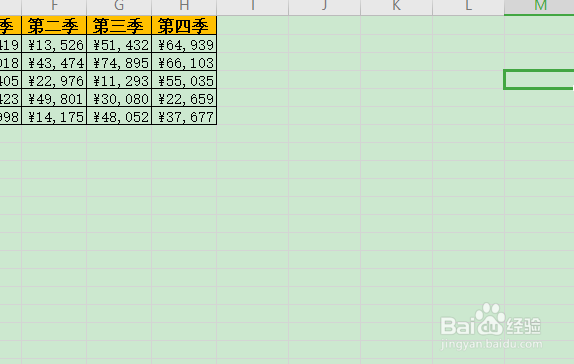The width and height of the screenshot is (574, 364).
Task: Select column G header
Action: [x=119, y=7]
